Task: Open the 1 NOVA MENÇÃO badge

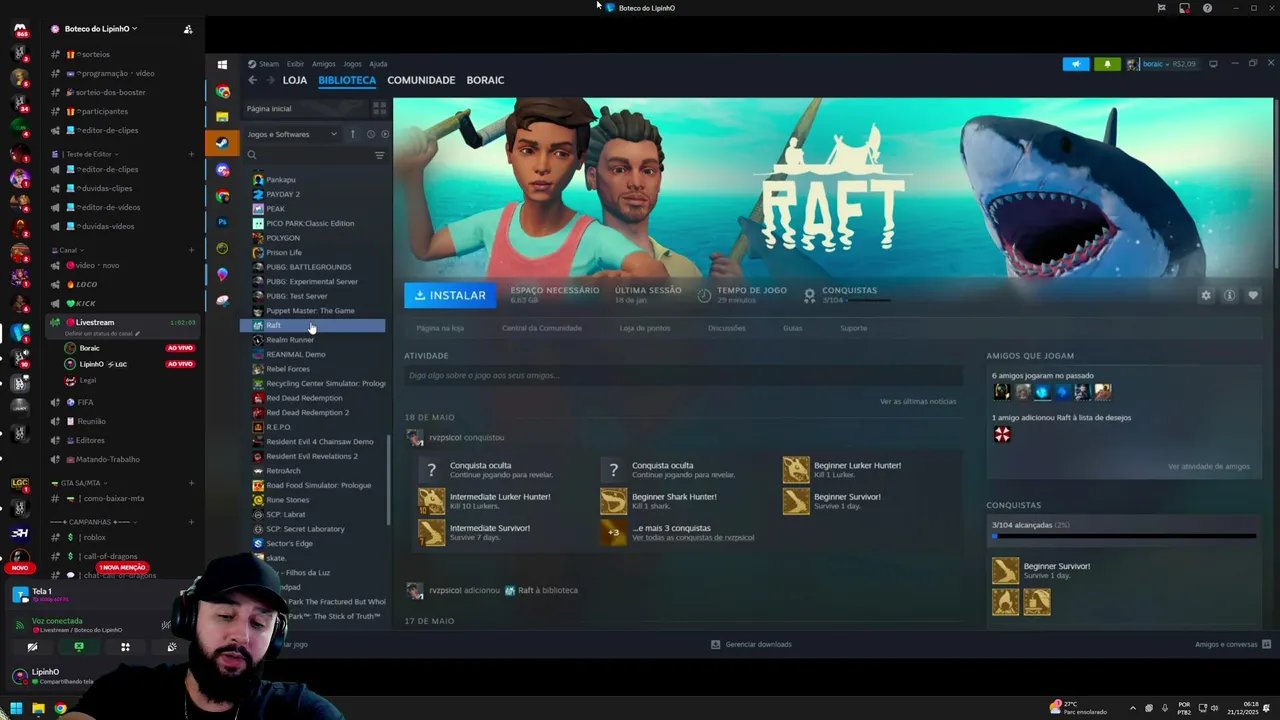Action: 122,568
